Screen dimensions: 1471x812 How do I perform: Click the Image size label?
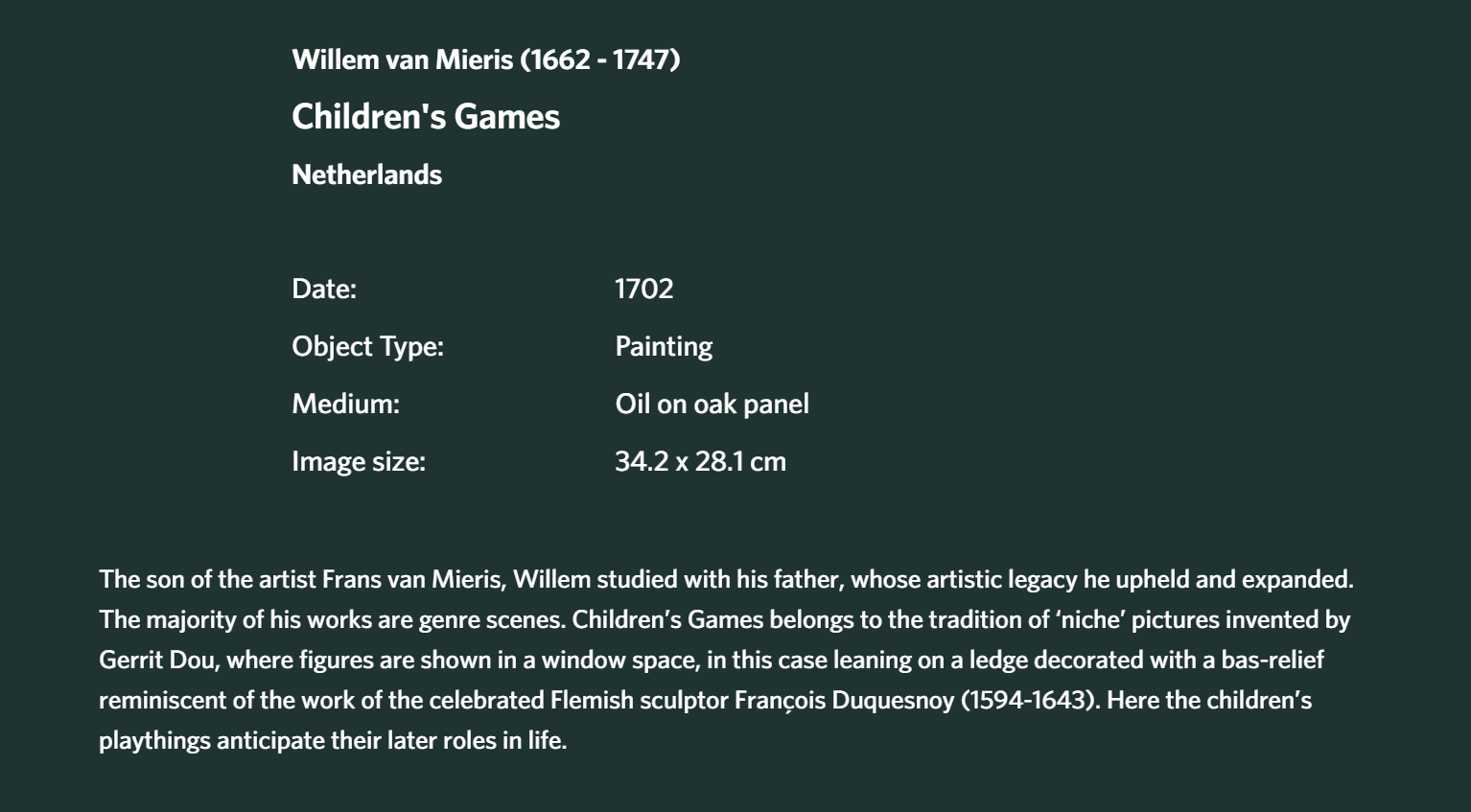(x=359, y=461)
